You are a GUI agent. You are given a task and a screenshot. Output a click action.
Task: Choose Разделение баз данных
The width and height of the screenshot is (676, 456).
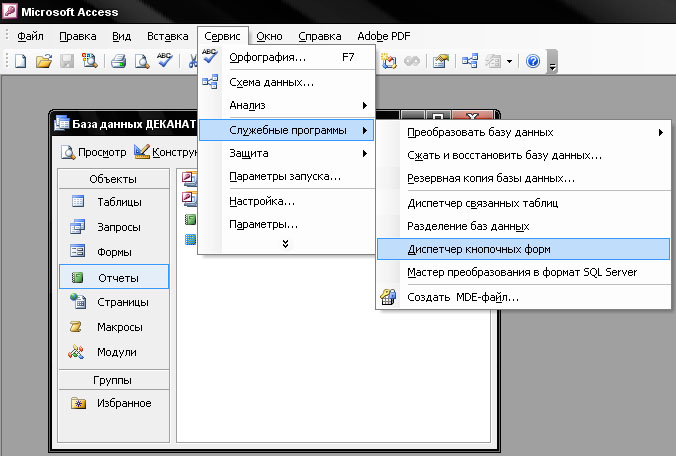[x=523, y=226]
